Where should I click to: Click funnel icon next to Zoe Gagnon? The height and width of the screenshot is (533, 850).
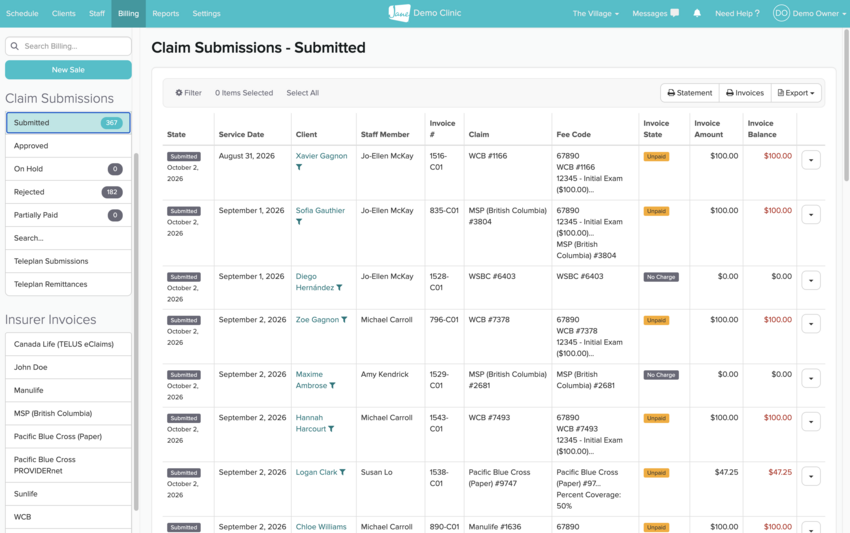point(344,320)
